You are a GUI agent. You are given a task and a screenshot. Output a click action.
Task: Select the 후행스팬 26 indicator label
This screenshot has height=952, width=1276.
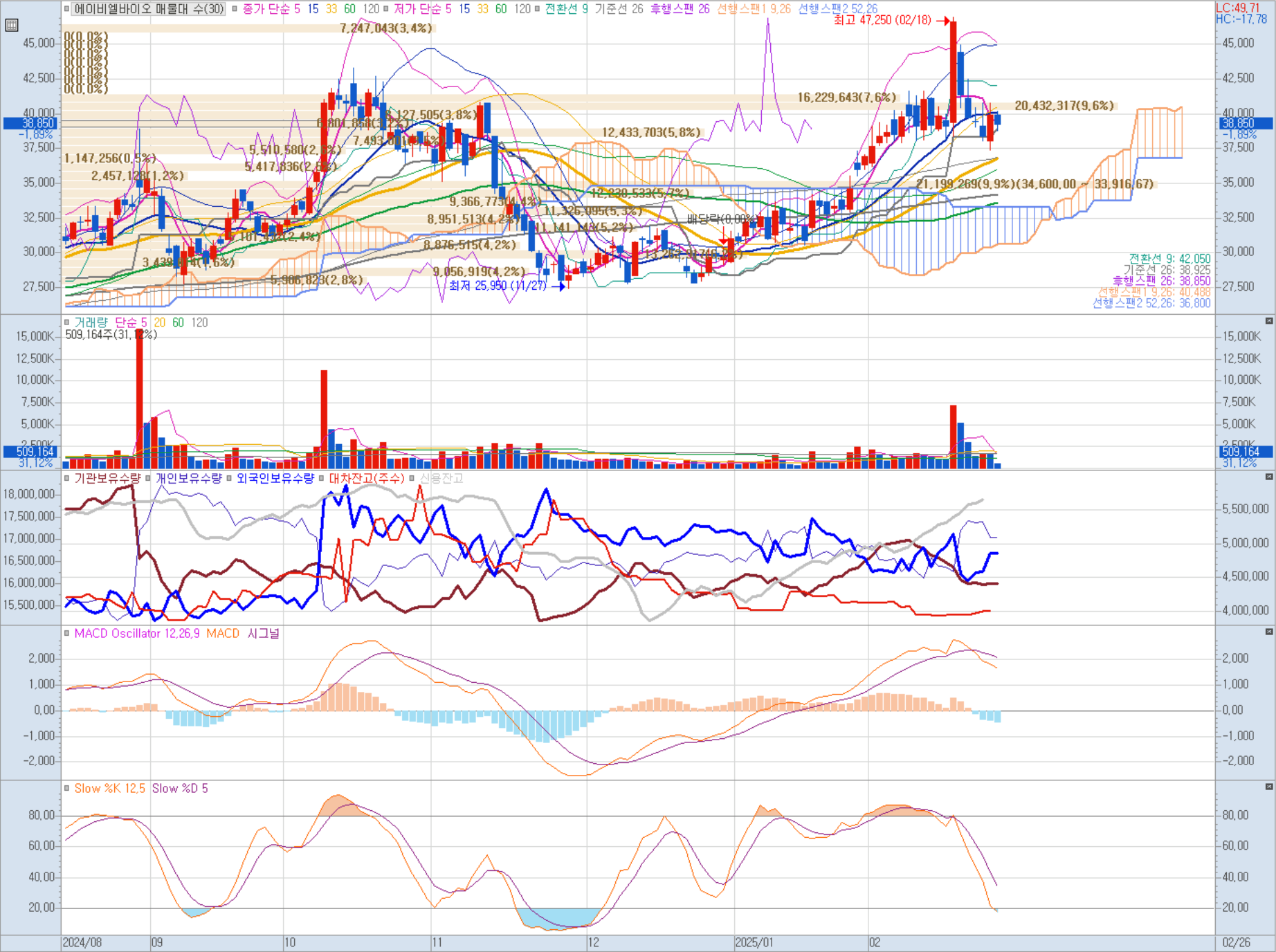pyautogui.click(x=680, y=9)
